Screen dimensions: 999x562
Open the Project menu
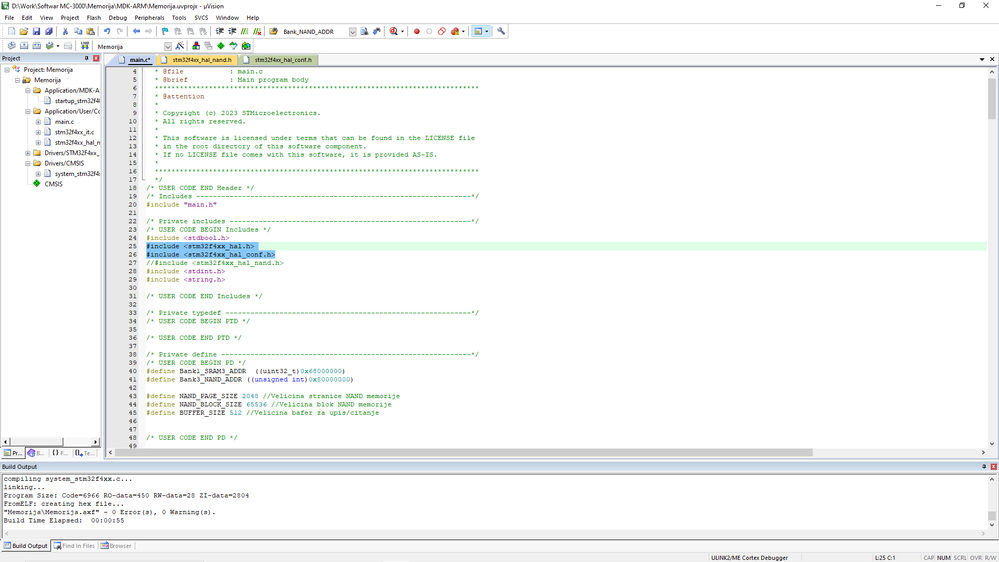69,18
